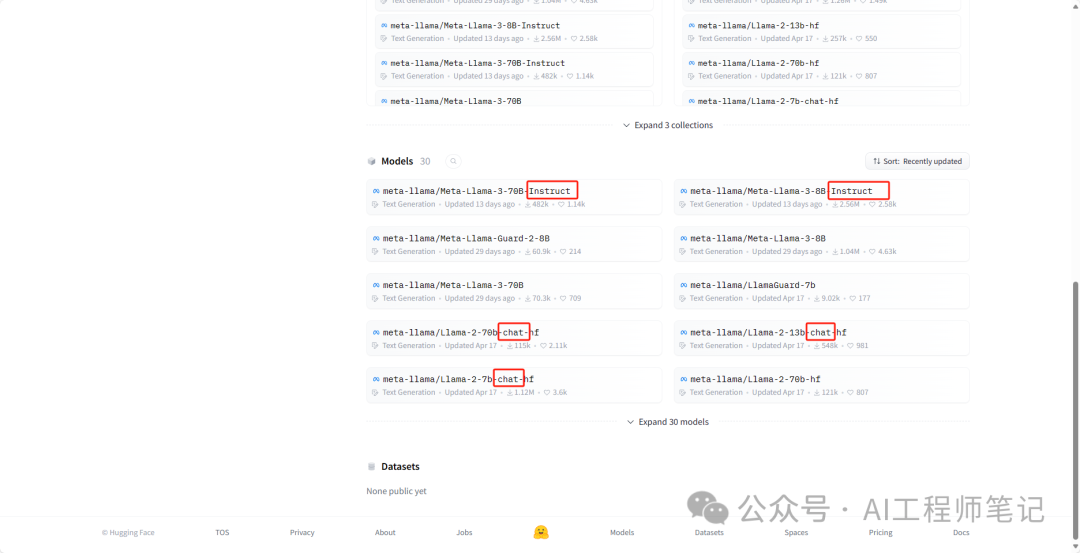Open the models search magnifier icon
This screenshot has height=553, width=1080.
tap(453, 161)
